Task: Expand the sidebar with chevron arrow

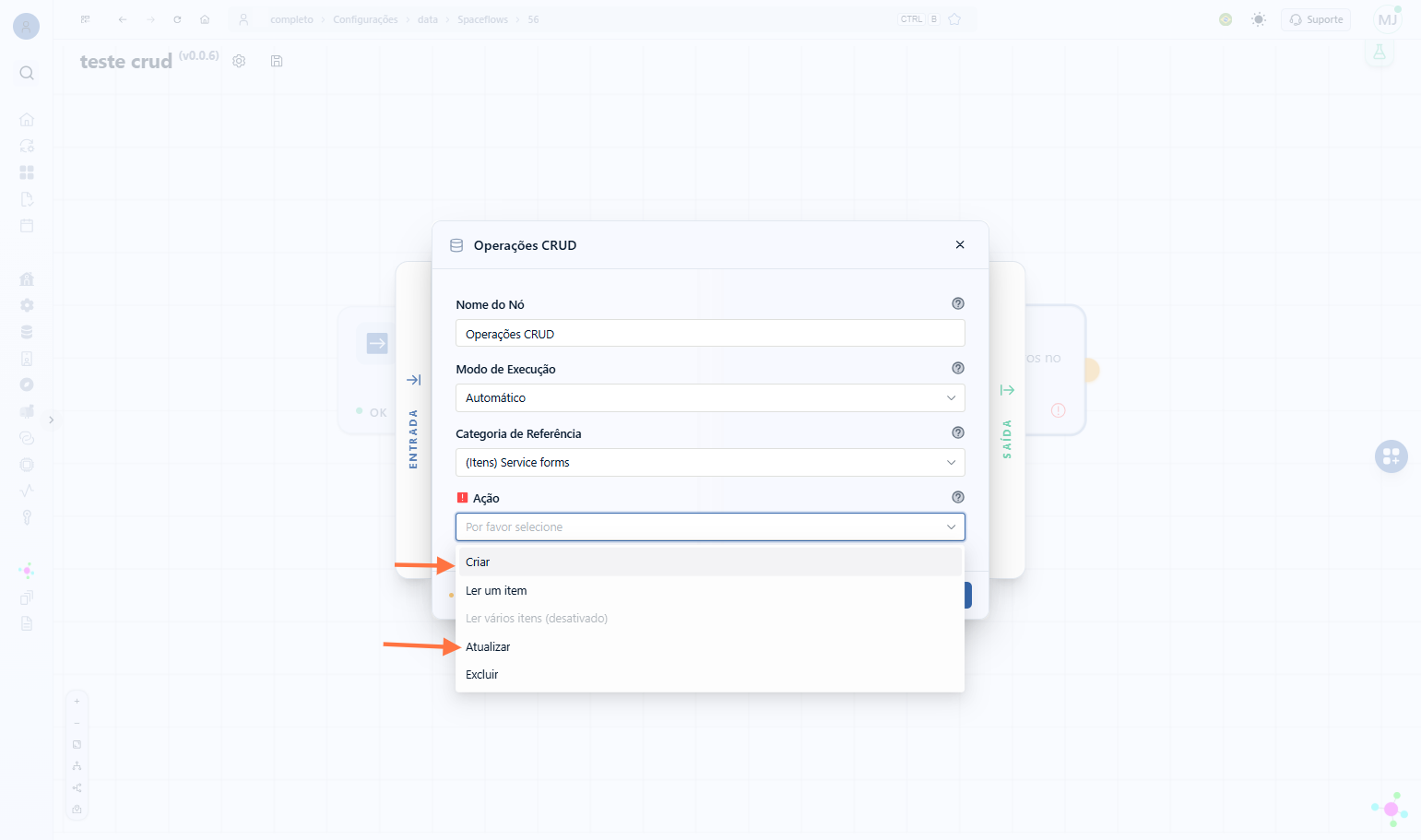Action: pos(52,420)
